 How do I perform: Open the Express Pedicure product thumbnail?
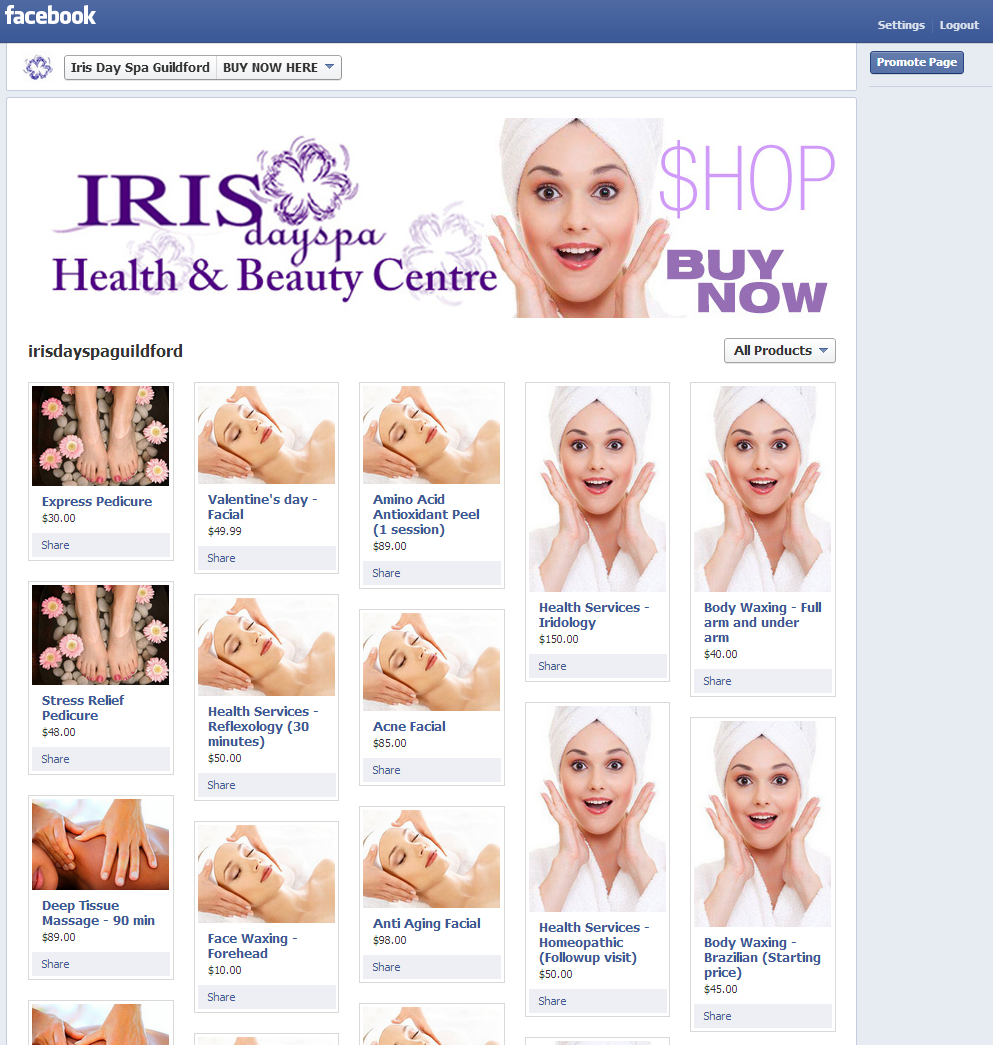(101, 436)
